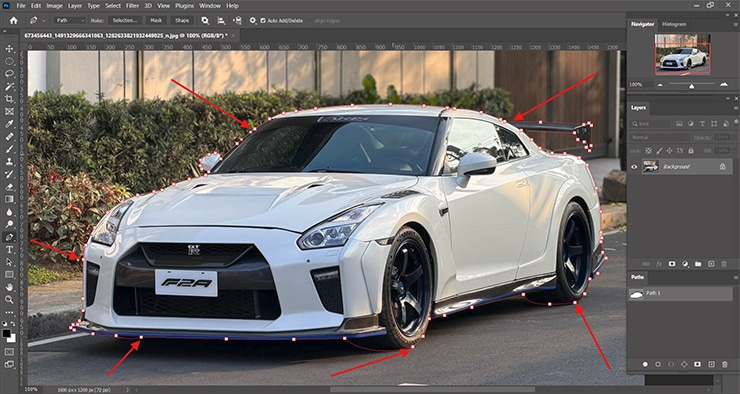Click Navigator zoom slider handle

point(691,86)
